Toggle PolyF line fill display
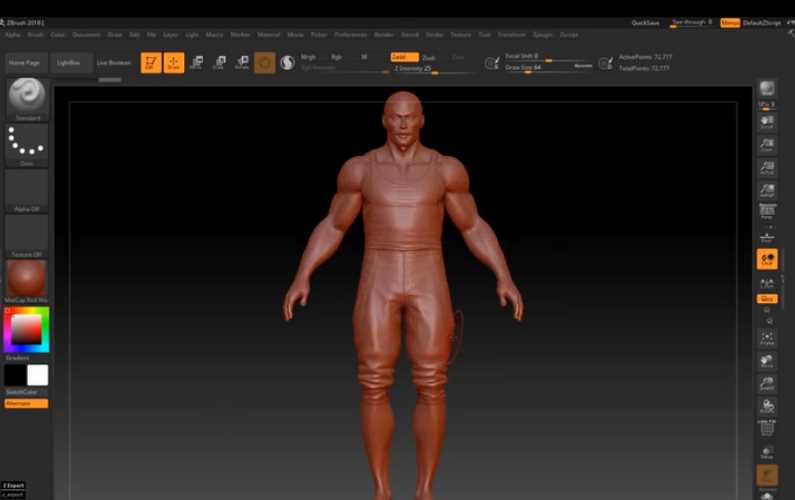The height and width of the screenshot is (500, 795). pos(767,429)
